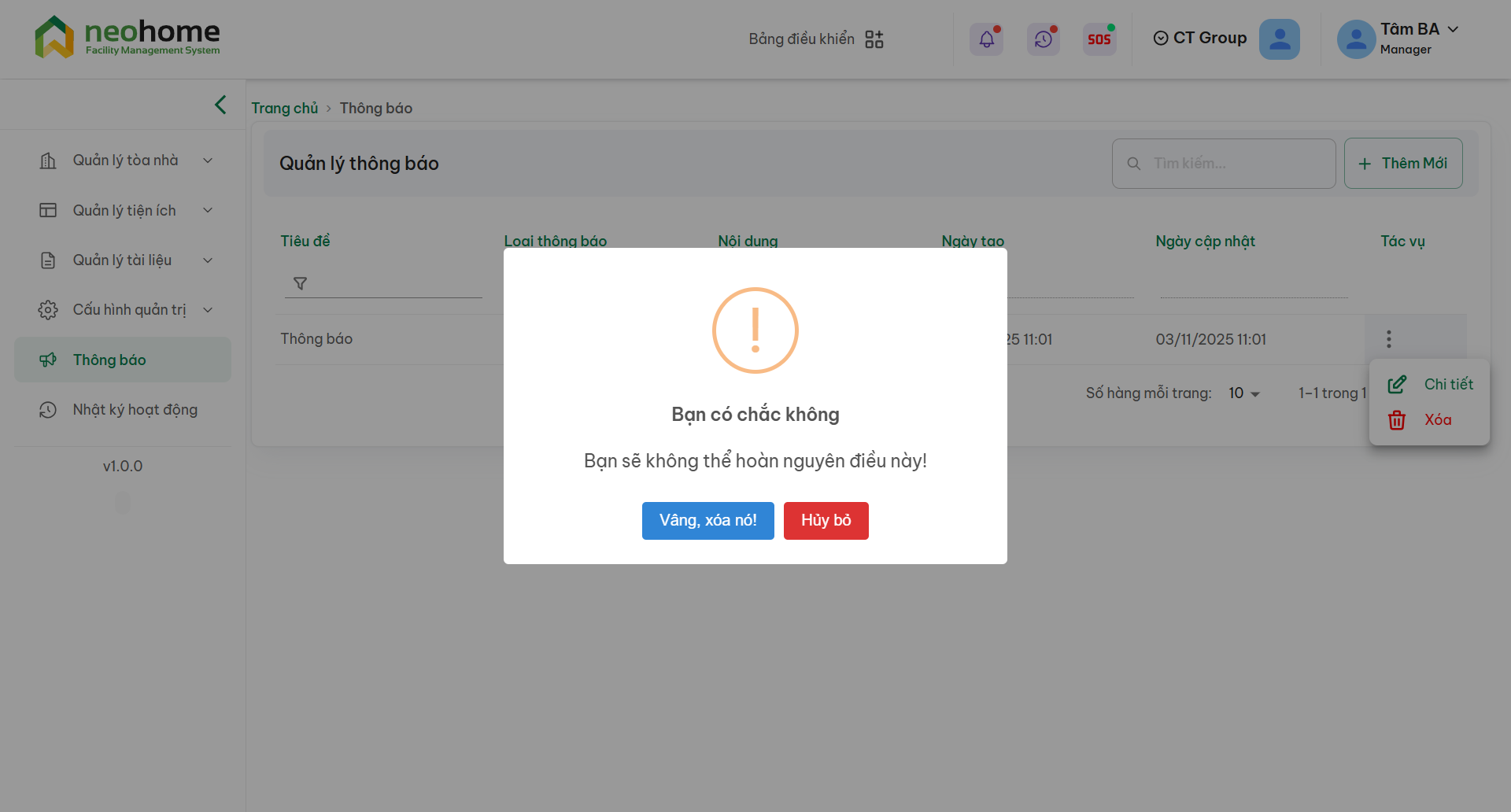This screenshot has width=1511, height=812.
Task: Click the dashboard grid icon beside Bảng điều khiển
Action: [874, 39]
